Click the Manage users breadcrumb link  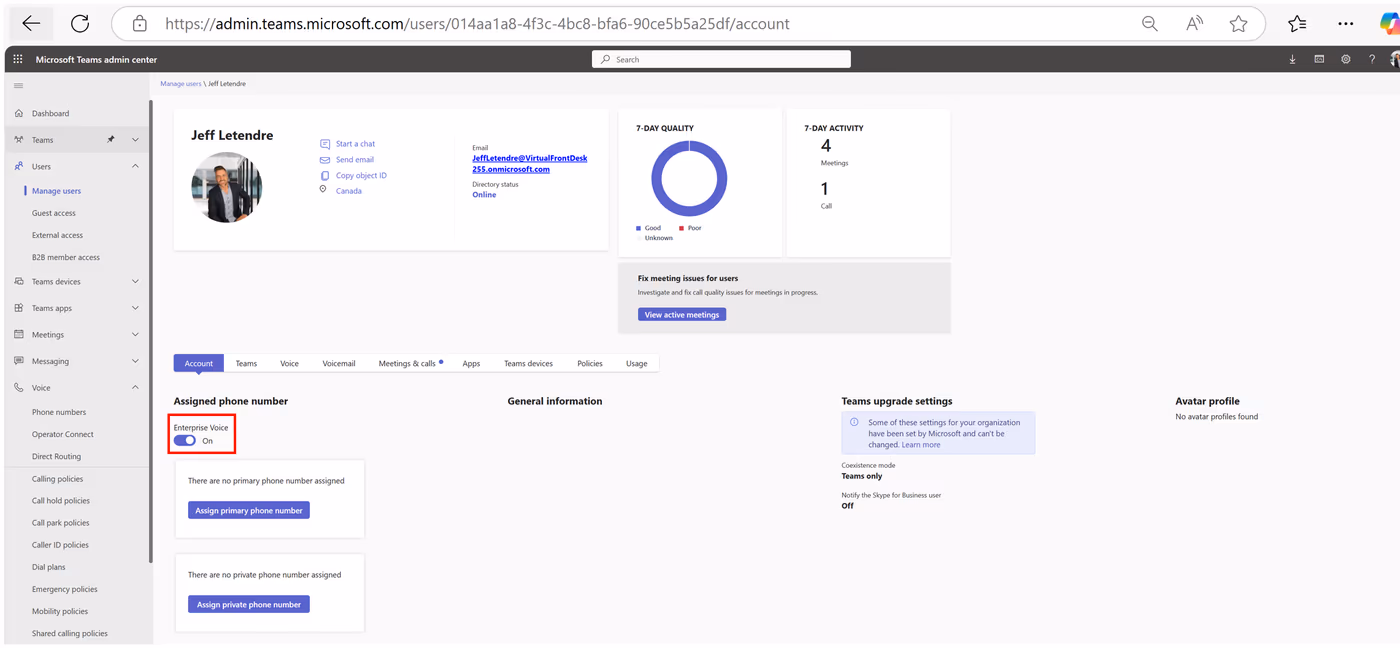tap(181, 84)
